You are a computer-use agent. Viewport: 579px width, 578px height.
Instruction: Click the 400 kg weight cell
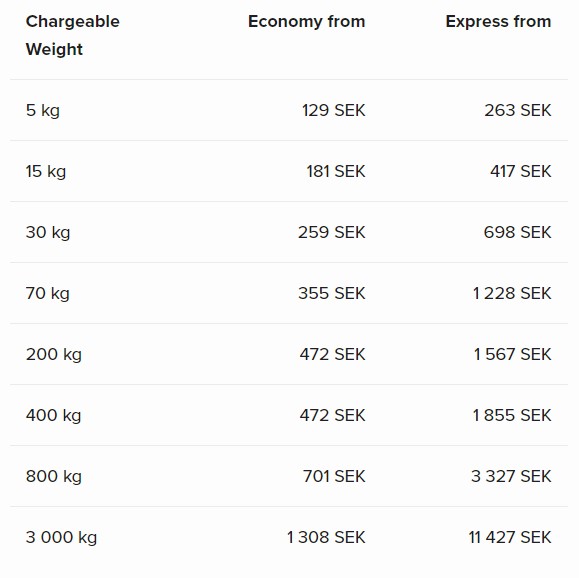(x=54, y=415)
